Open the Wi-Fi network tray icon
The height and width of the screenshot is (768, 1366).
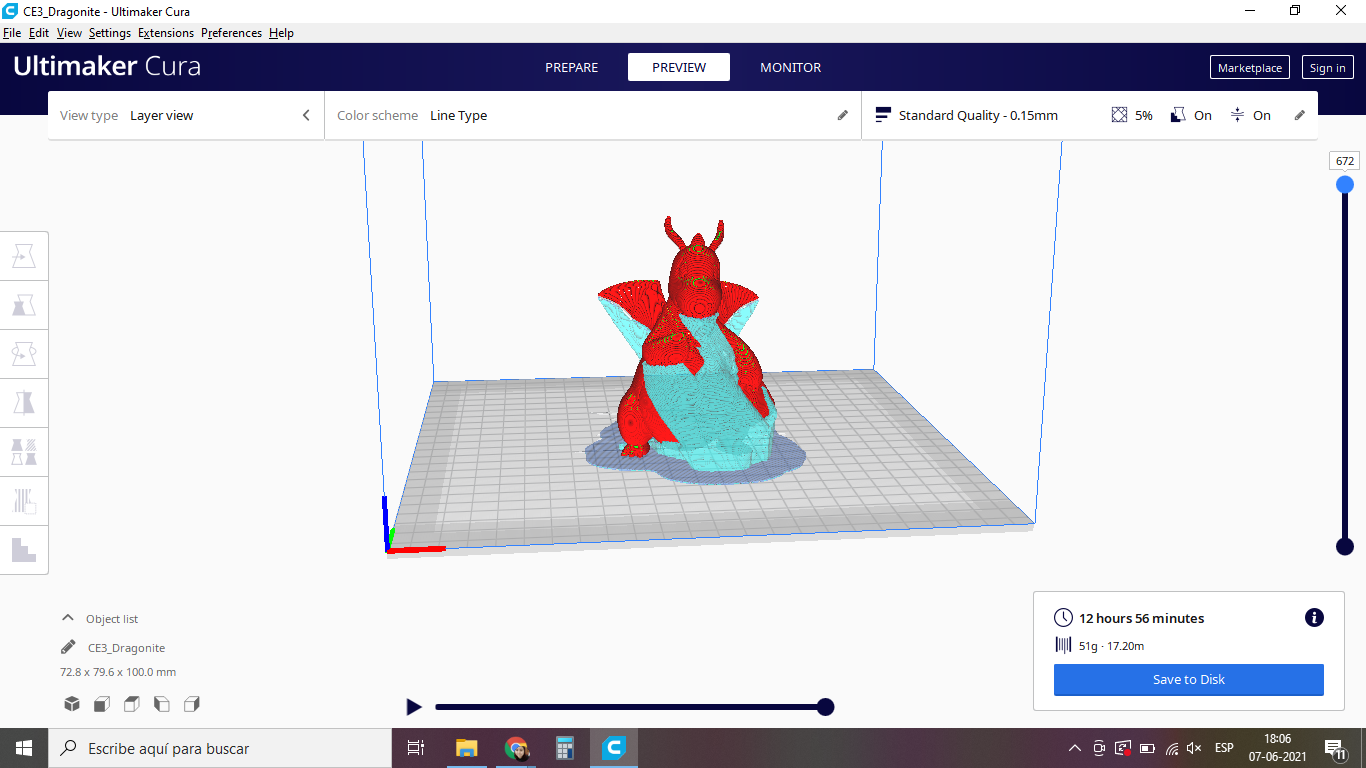1172,748
